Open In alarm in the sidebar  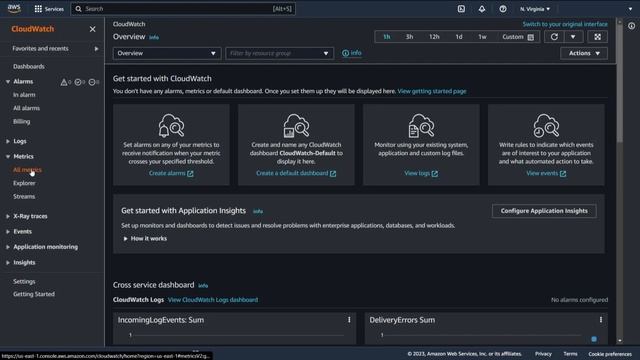coord(24,95)
